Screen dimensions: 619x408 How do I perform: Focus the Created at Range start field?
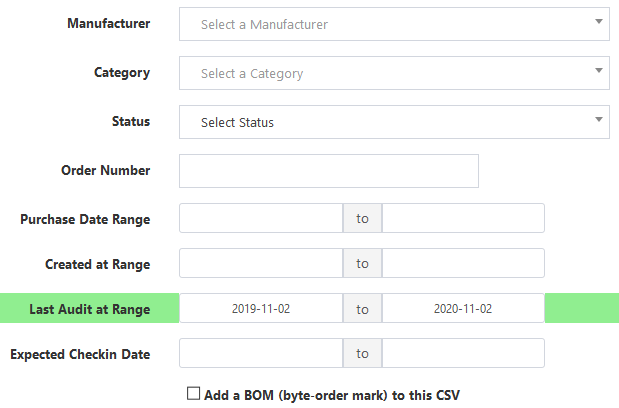[x=261, y=263]
